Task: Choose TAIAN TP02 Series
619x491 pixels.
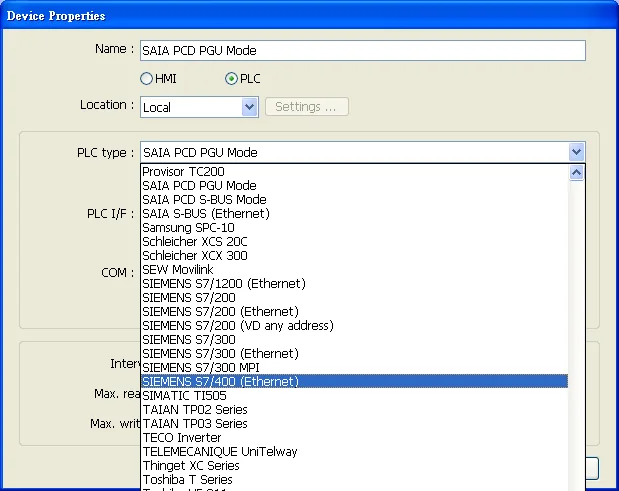Action: tap(355, 410)
